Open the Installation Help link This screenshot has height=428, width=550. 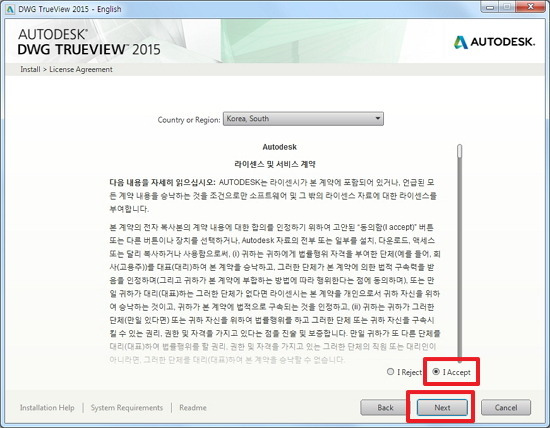(47, 408)
